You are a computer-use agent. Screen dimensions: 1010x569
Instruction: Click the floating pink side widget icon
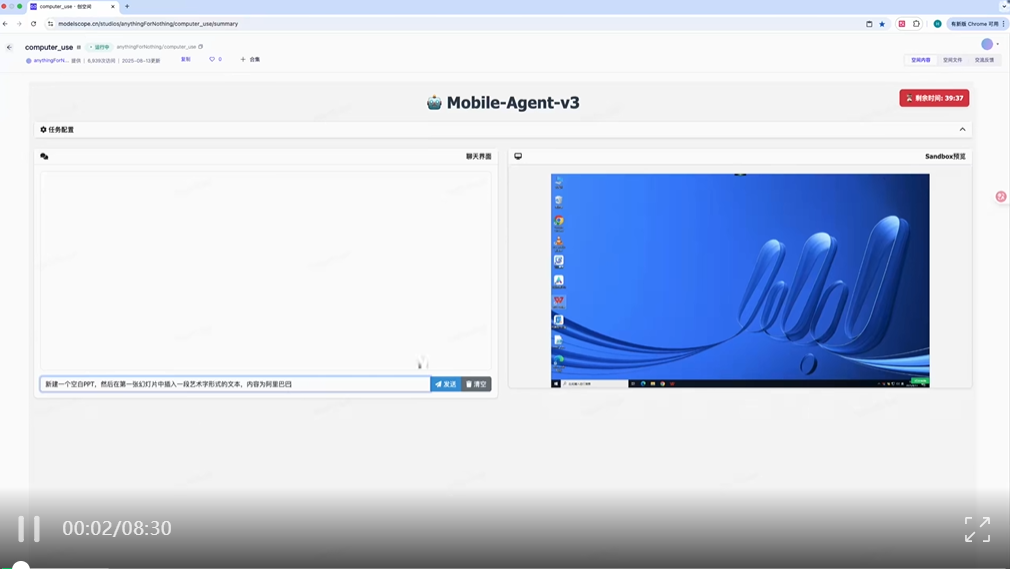point(1001,197)
